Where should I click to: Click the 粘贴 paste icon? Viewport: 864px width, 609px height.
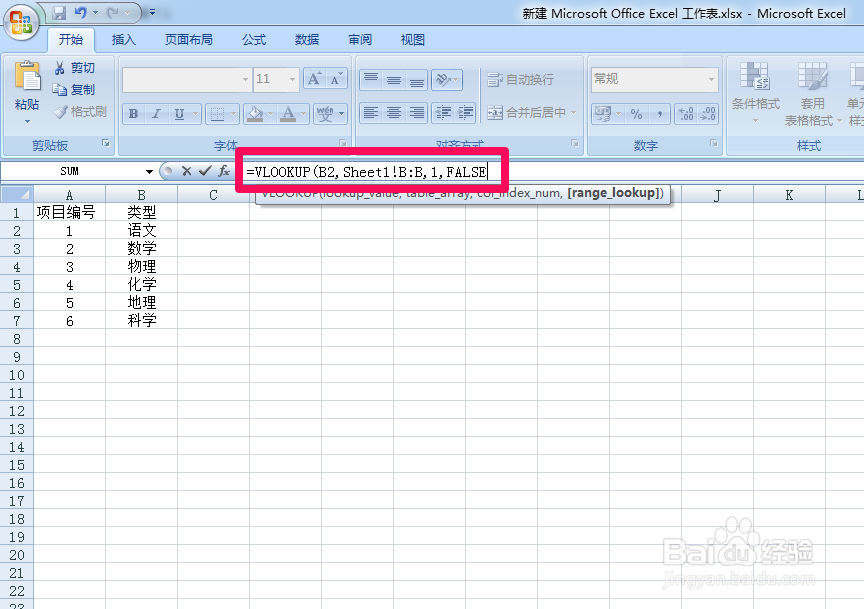(x=27, y=76)
